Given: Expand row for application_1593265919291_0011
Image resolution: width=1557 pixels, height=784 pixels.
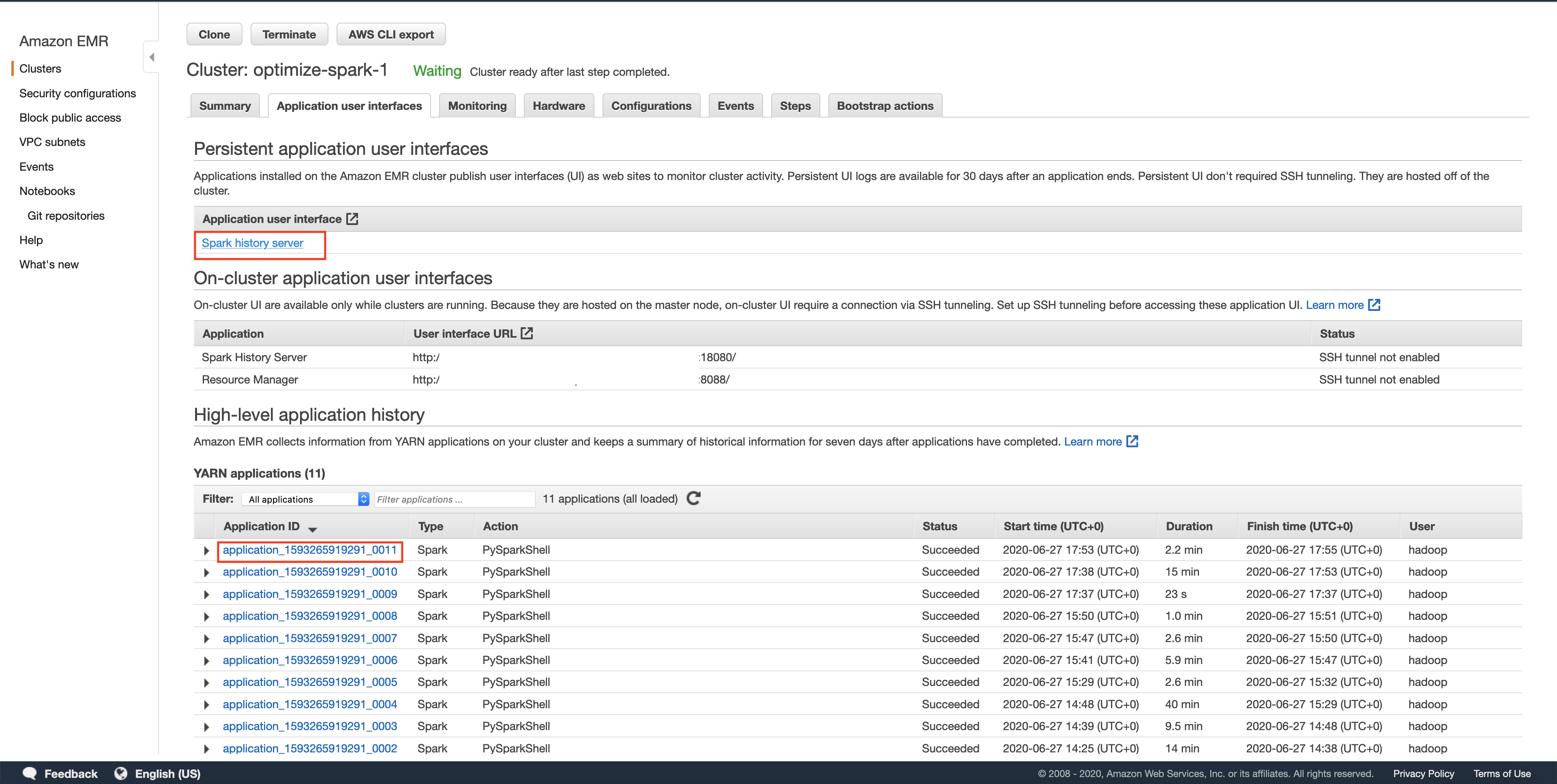Looking at the screenshot, I should pyautogui.click(x=206, y=551).
